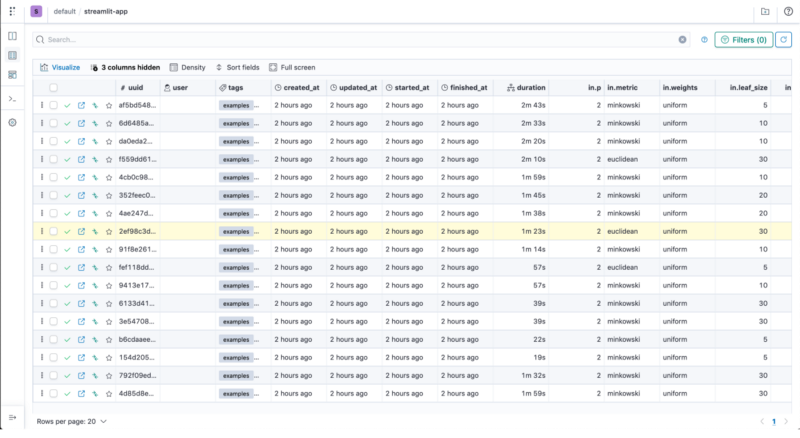Select checkbox for run 6d6485a
This screenshot has width=800, height=438.
click(53, 124)
